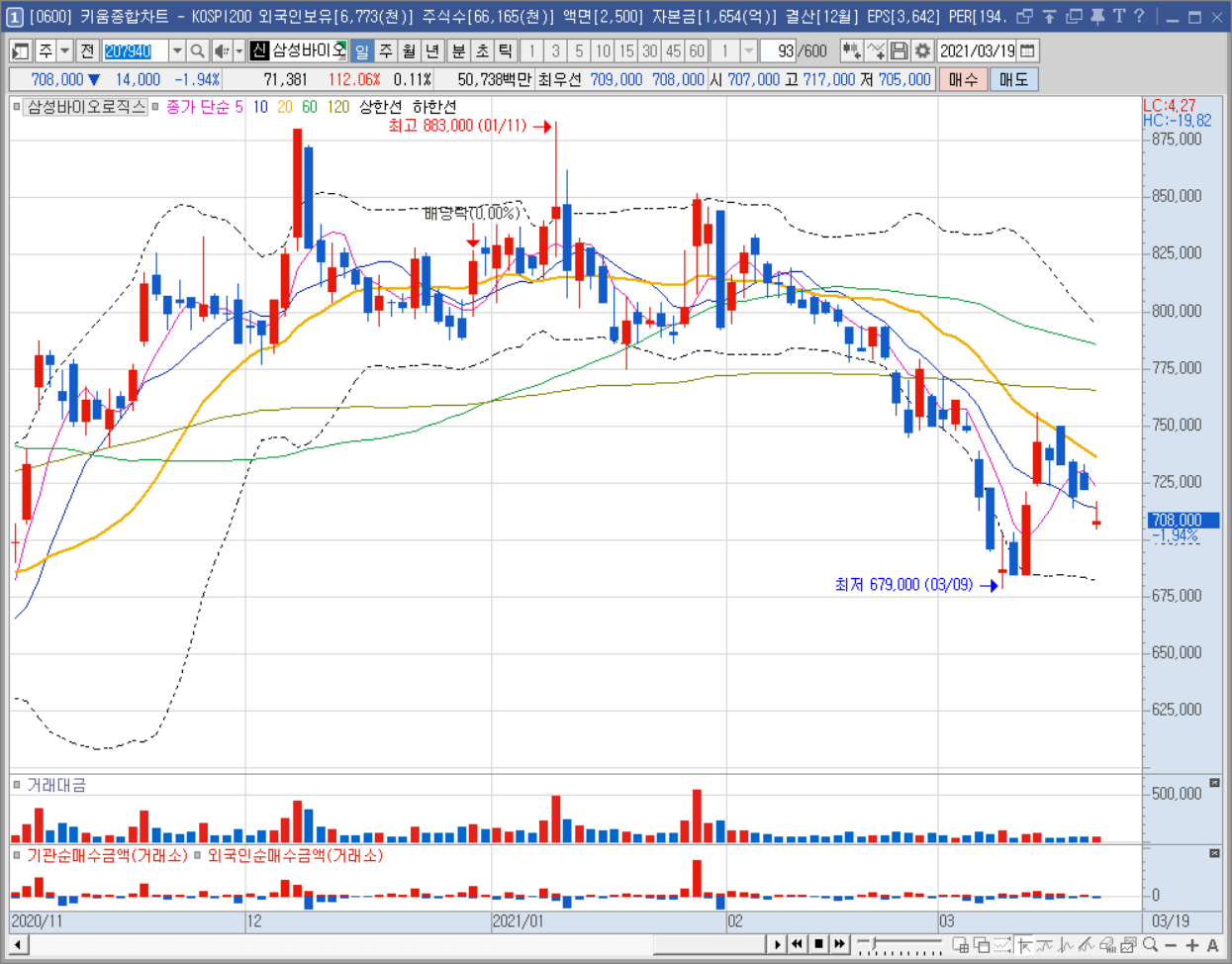Select the 15 interval button

coord(626,50)
